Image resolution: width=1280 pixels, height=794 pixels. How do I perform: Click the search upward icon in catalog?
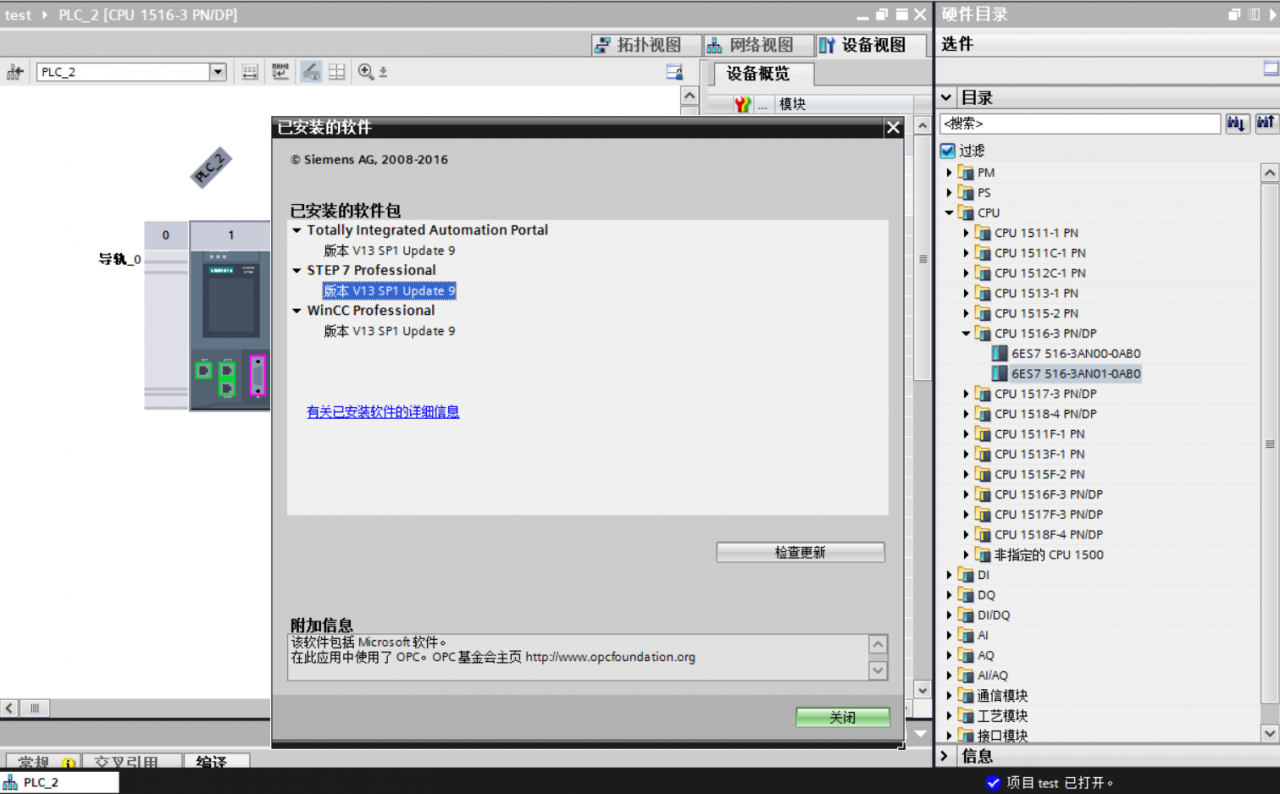[1267, 123]
